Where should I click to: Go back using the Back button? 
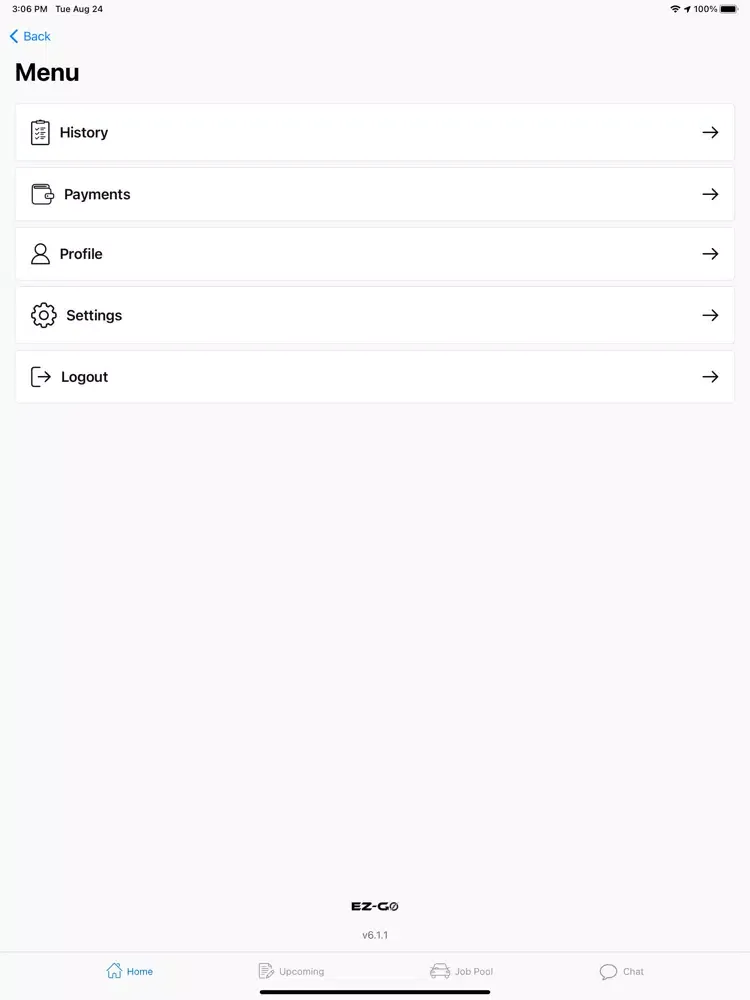click(30, 36)
